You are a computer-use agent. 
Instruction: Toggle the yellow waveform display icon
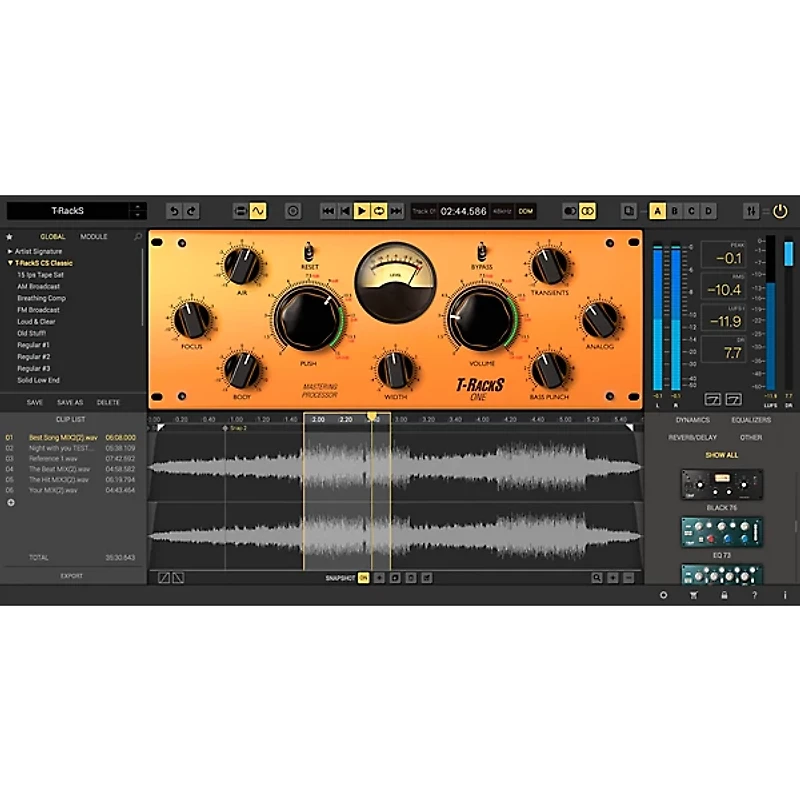pos(258,209)
